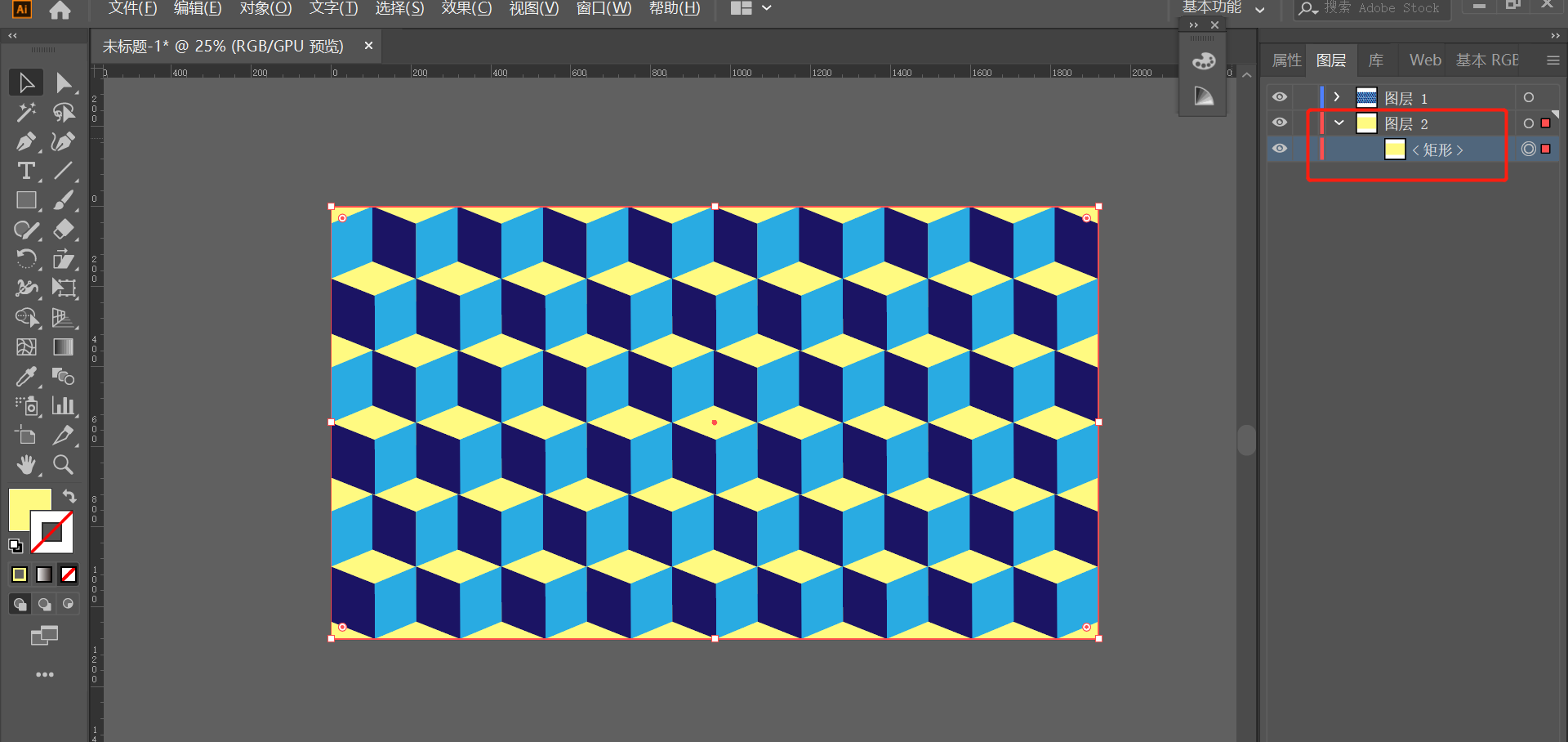Hide the <矩形> sublayer
1568x742 pixels.
(x=1280, y=149)
